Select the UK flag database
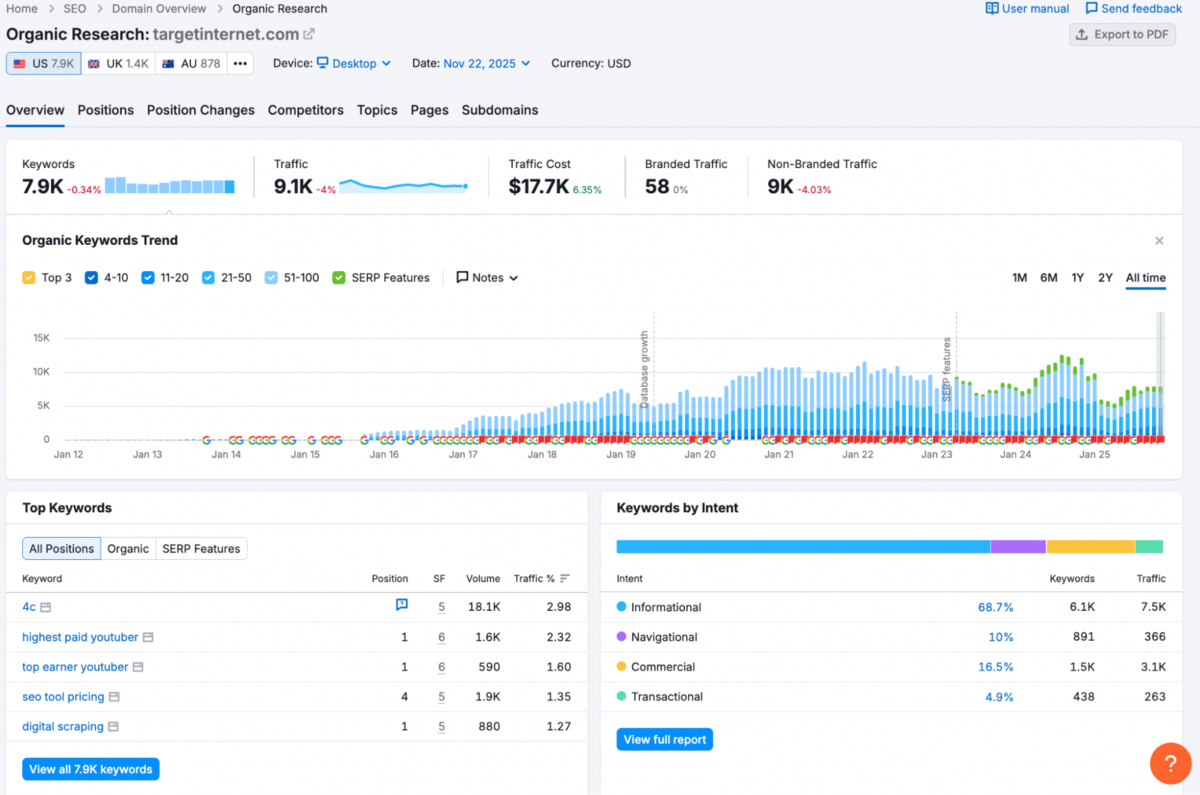This screenshot has width=1200, height=795. click(x=118, y=63)
